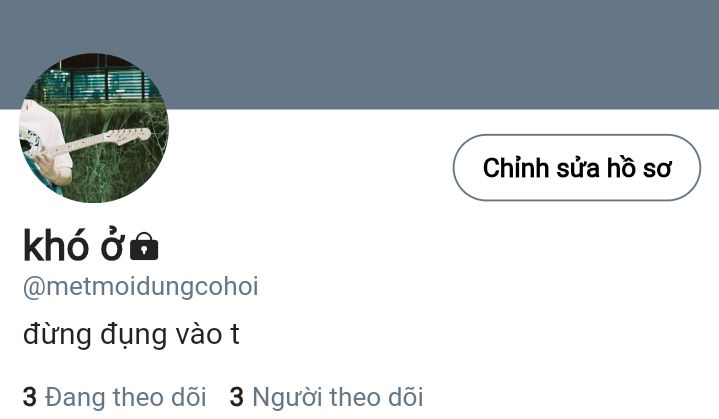
Task: Click the following count number 3
Action: pos(30,397)
